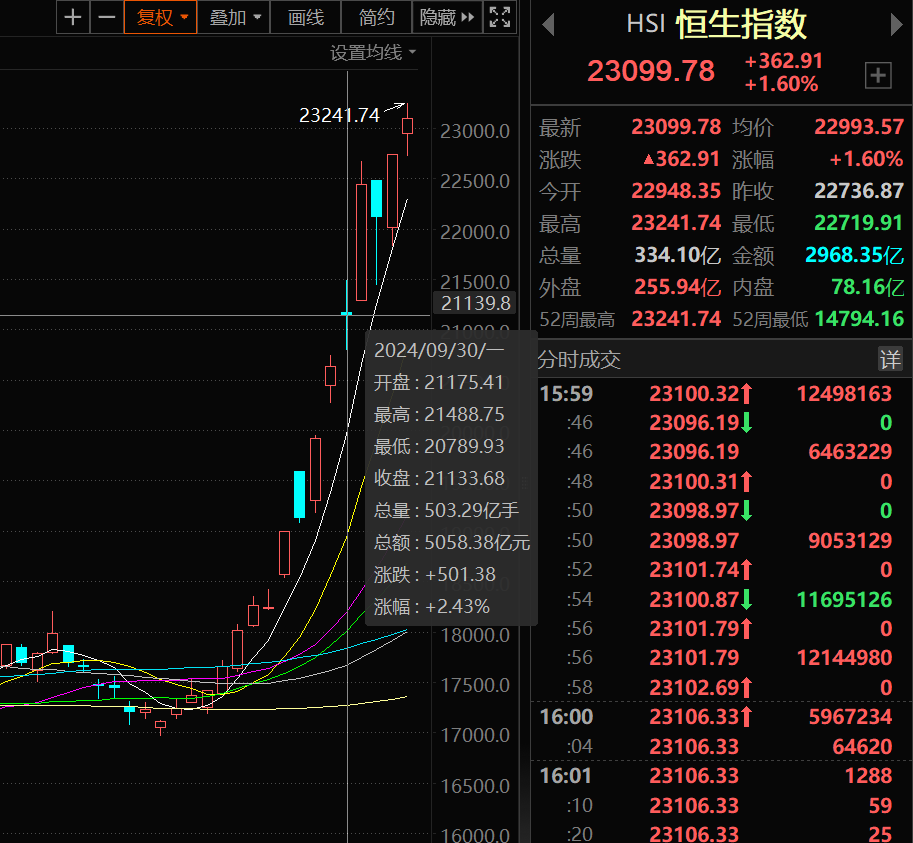
Task: Click tooltip 总额 5058.38亿元
Action: click(x=452, y=543)
